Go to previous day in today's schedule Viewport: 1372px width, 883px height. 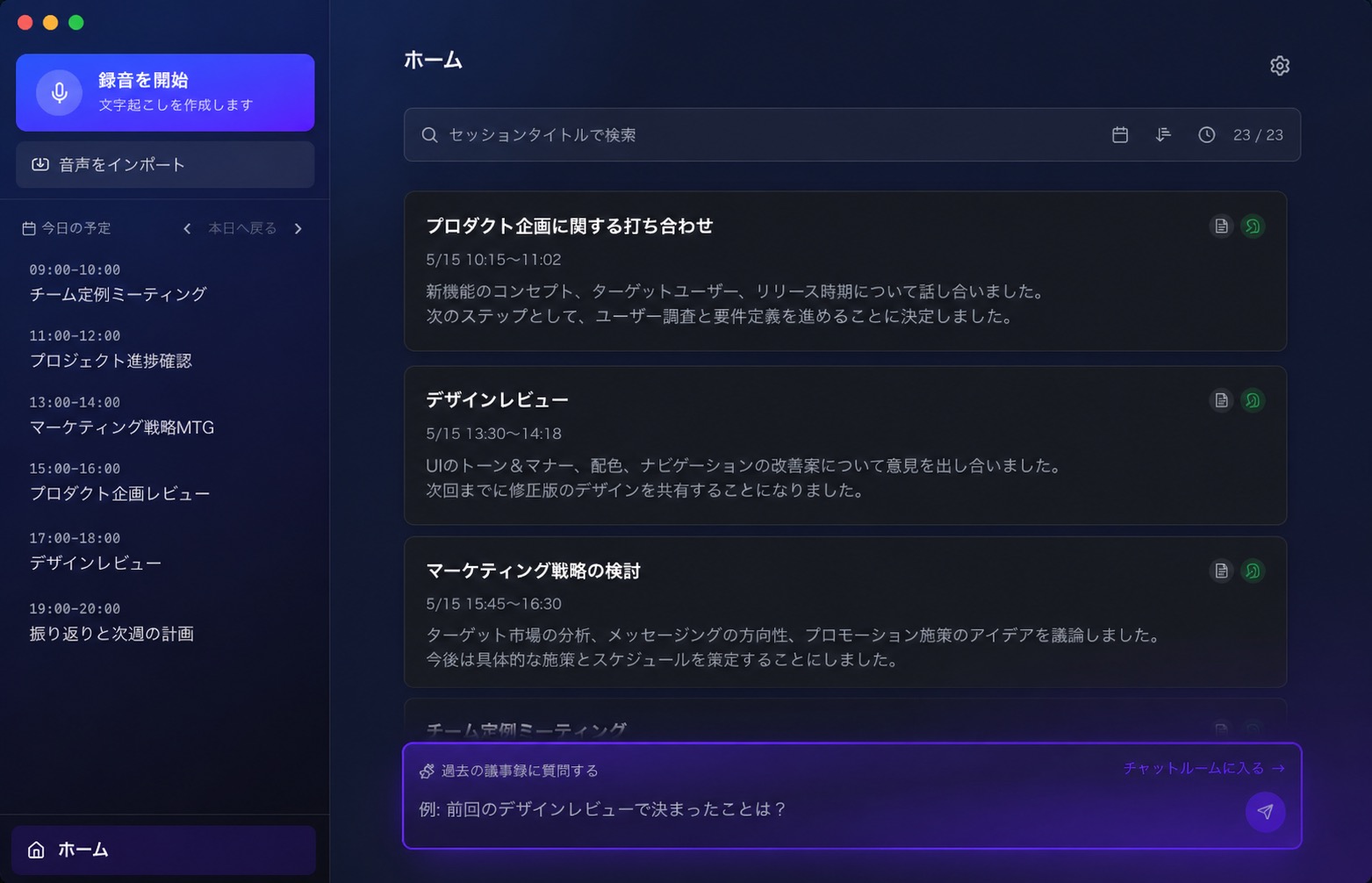point(187,229)
